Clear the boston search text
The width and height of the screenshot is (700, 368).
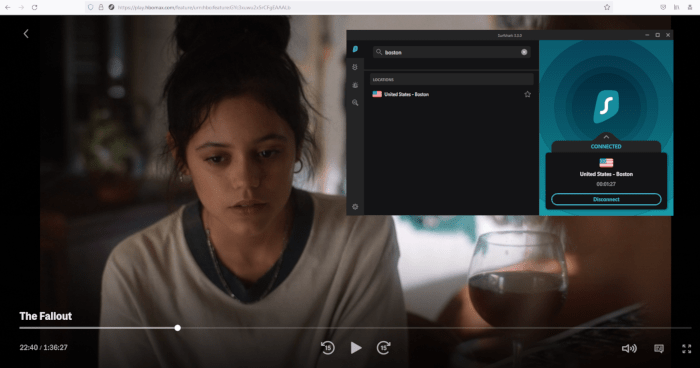click(524, 52)
